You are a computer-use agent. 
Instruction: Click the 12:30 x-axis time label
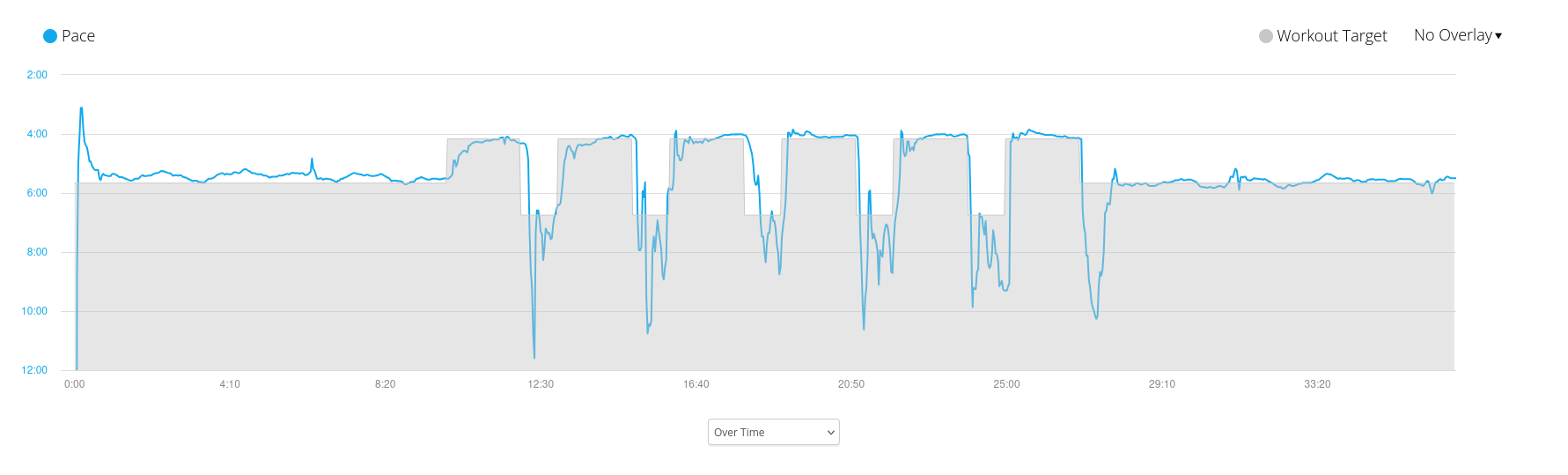point(541,384)
